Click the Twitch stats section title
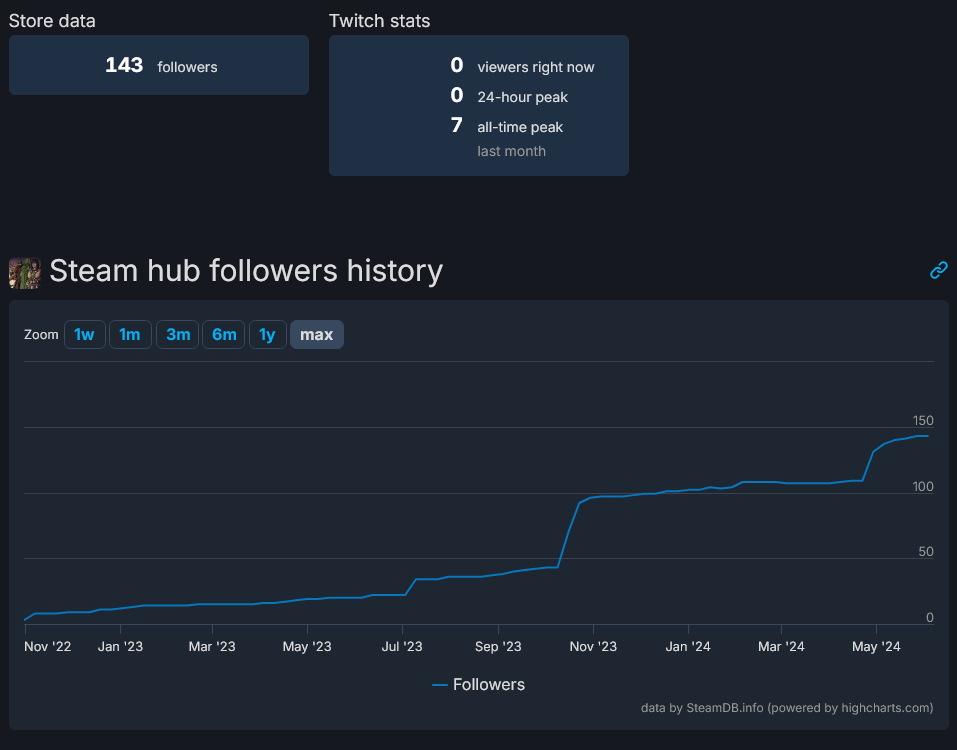 tap(379, 20)
